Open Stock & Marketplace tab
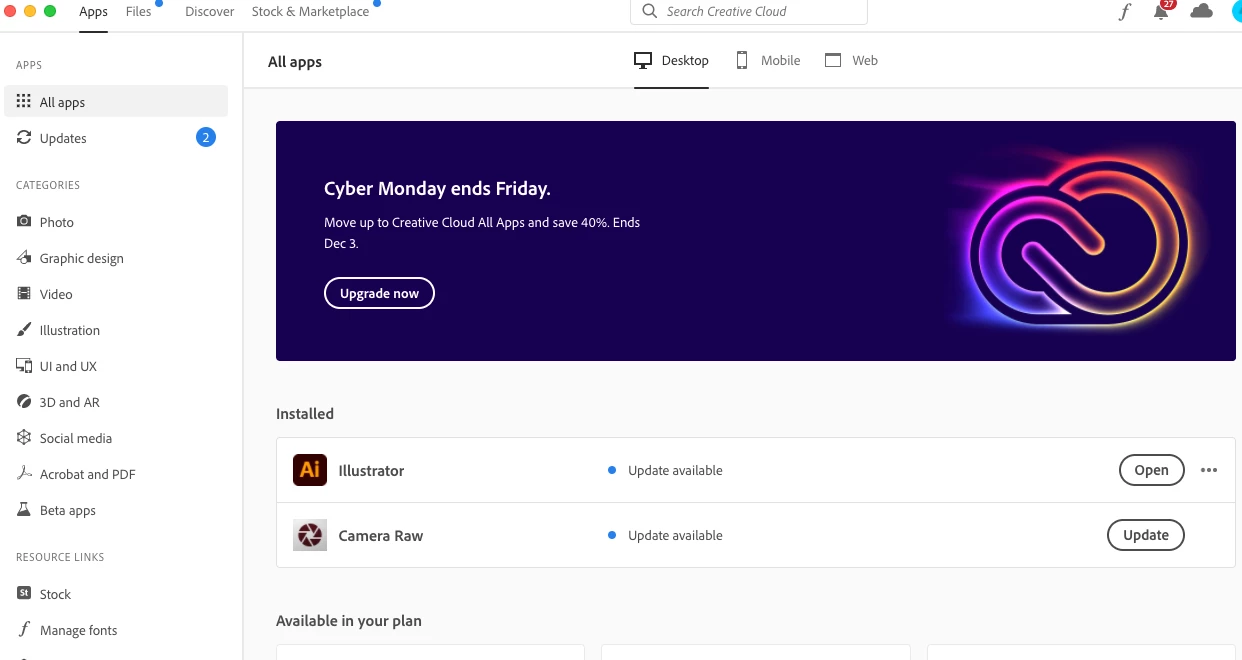Image resolution: width=1242 pixels, height=660 pixels. [310, 12]
